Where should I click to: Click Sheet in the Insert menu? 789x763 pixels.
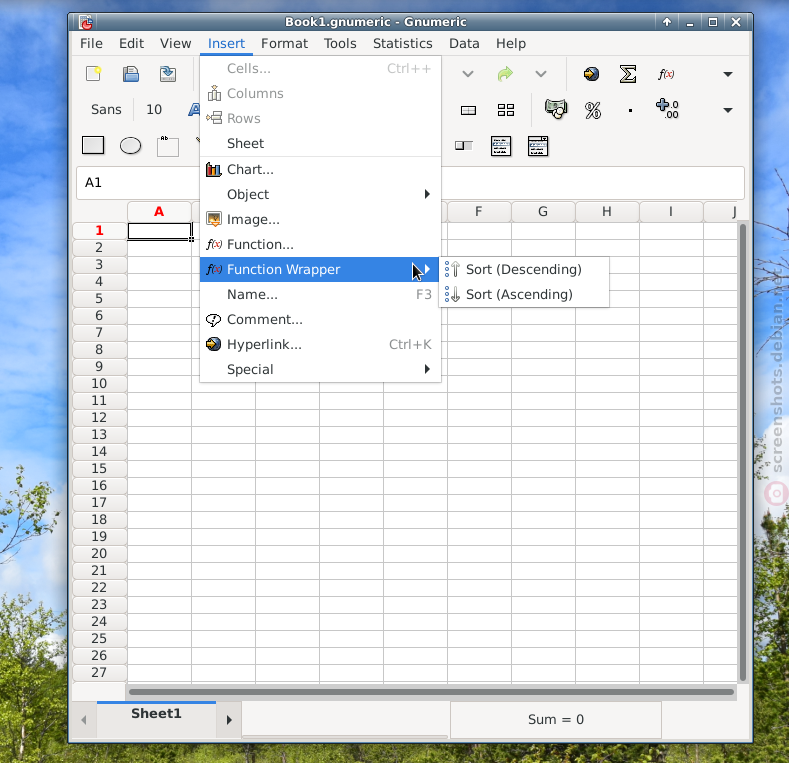click(320, 143)
